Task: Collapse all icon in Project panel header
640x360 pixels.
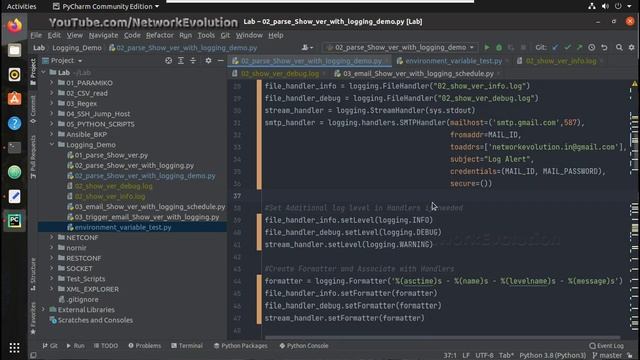Action: coord(193,60)
